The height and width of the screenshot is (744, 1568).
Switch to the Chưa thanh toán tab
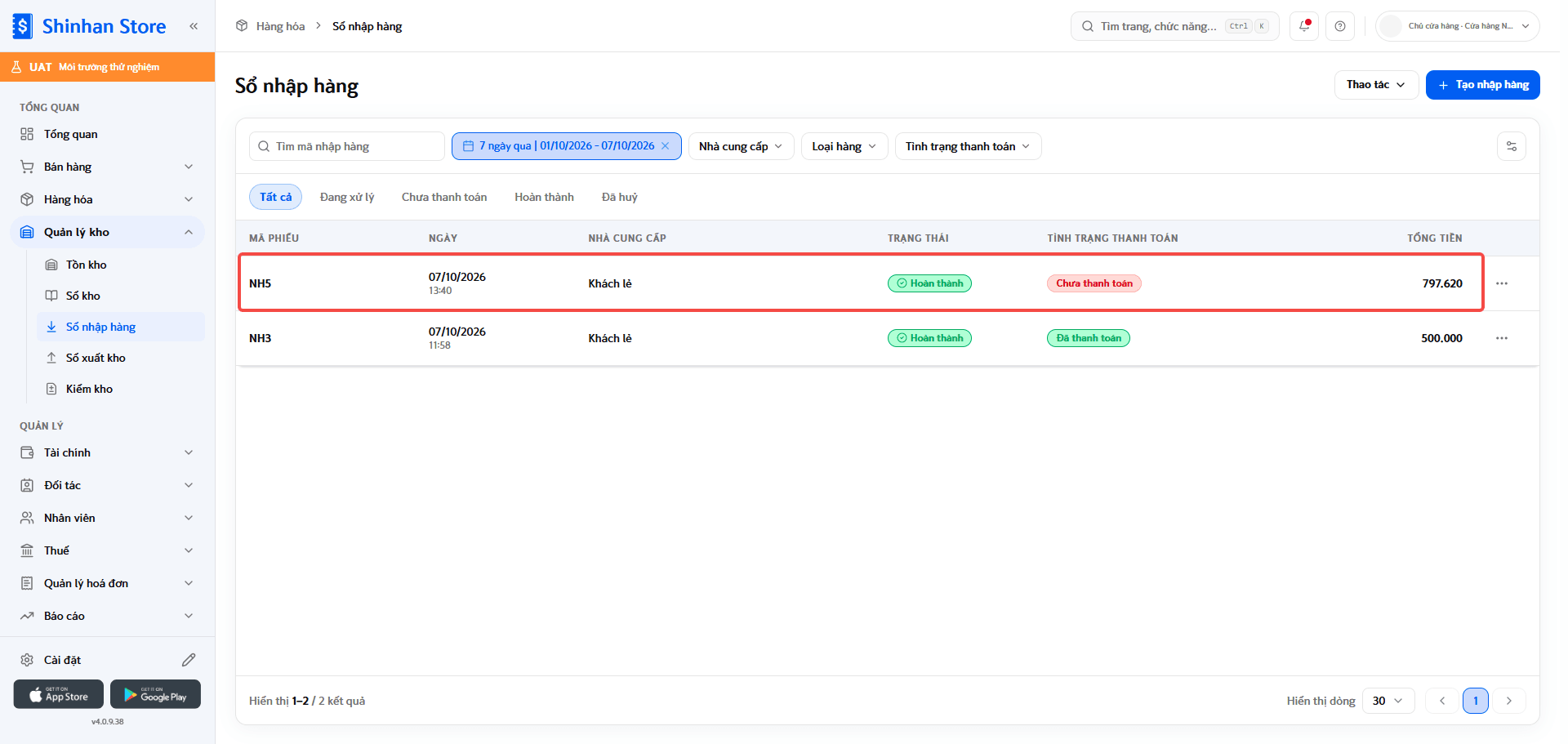point(444,197)
